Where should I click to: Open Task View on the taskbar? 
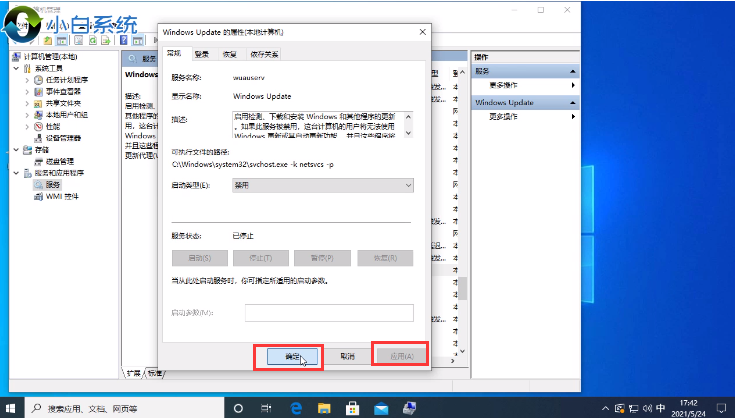click(266, 408)
